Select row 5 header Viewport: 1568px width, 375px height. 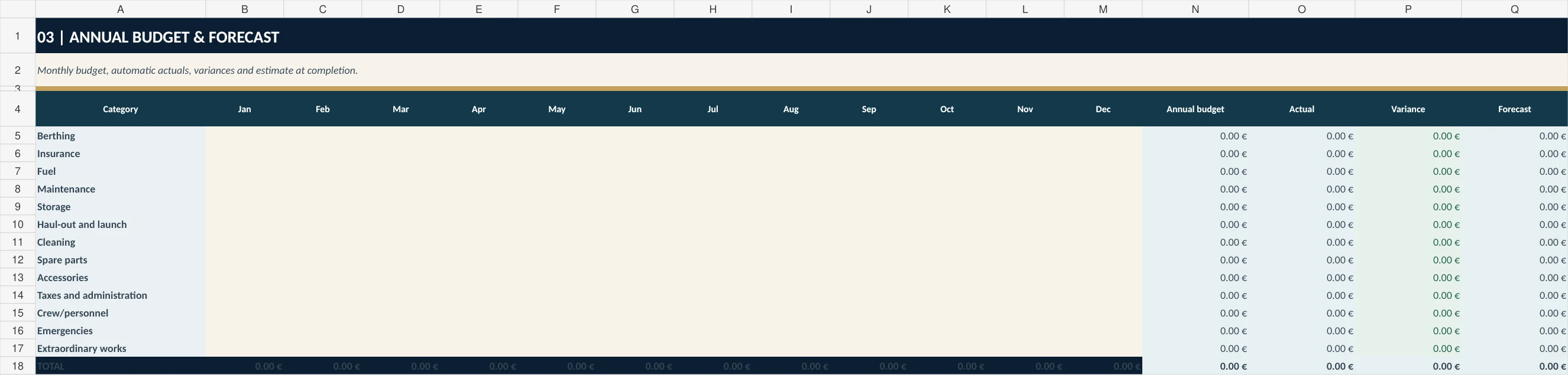coord(18,136)
